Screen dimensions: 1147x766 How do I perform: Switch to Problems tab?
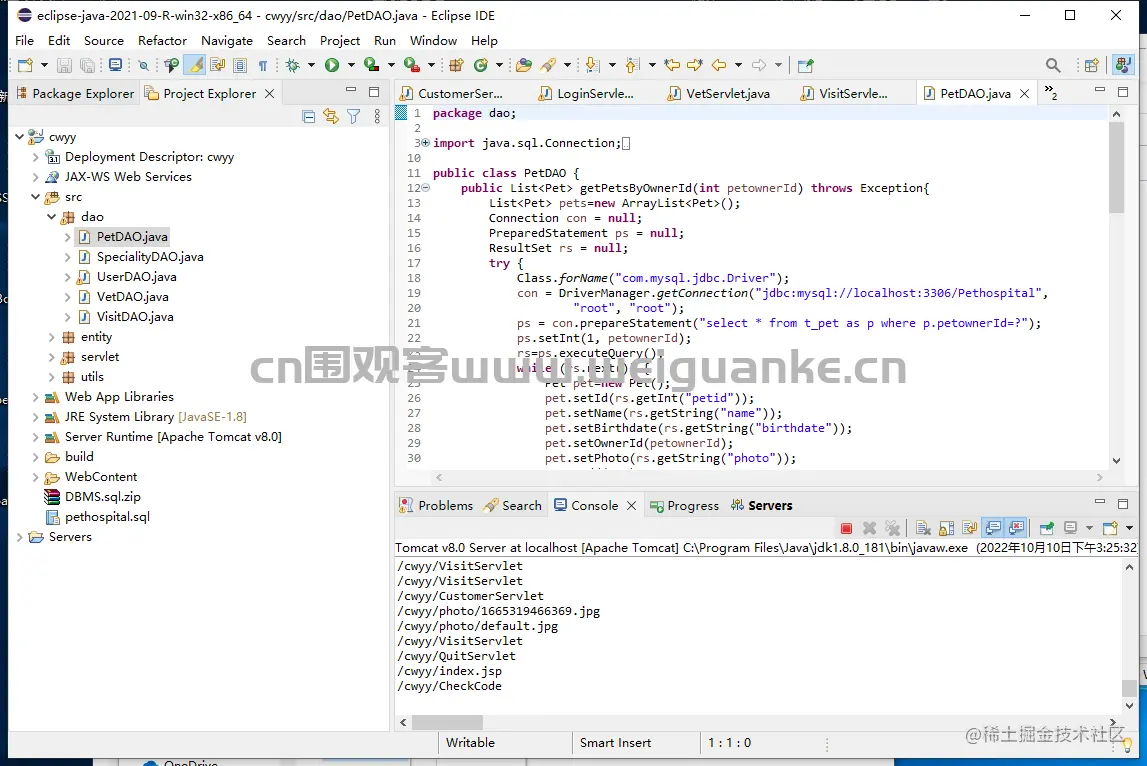pyautogui.click(x=437, y=506)
